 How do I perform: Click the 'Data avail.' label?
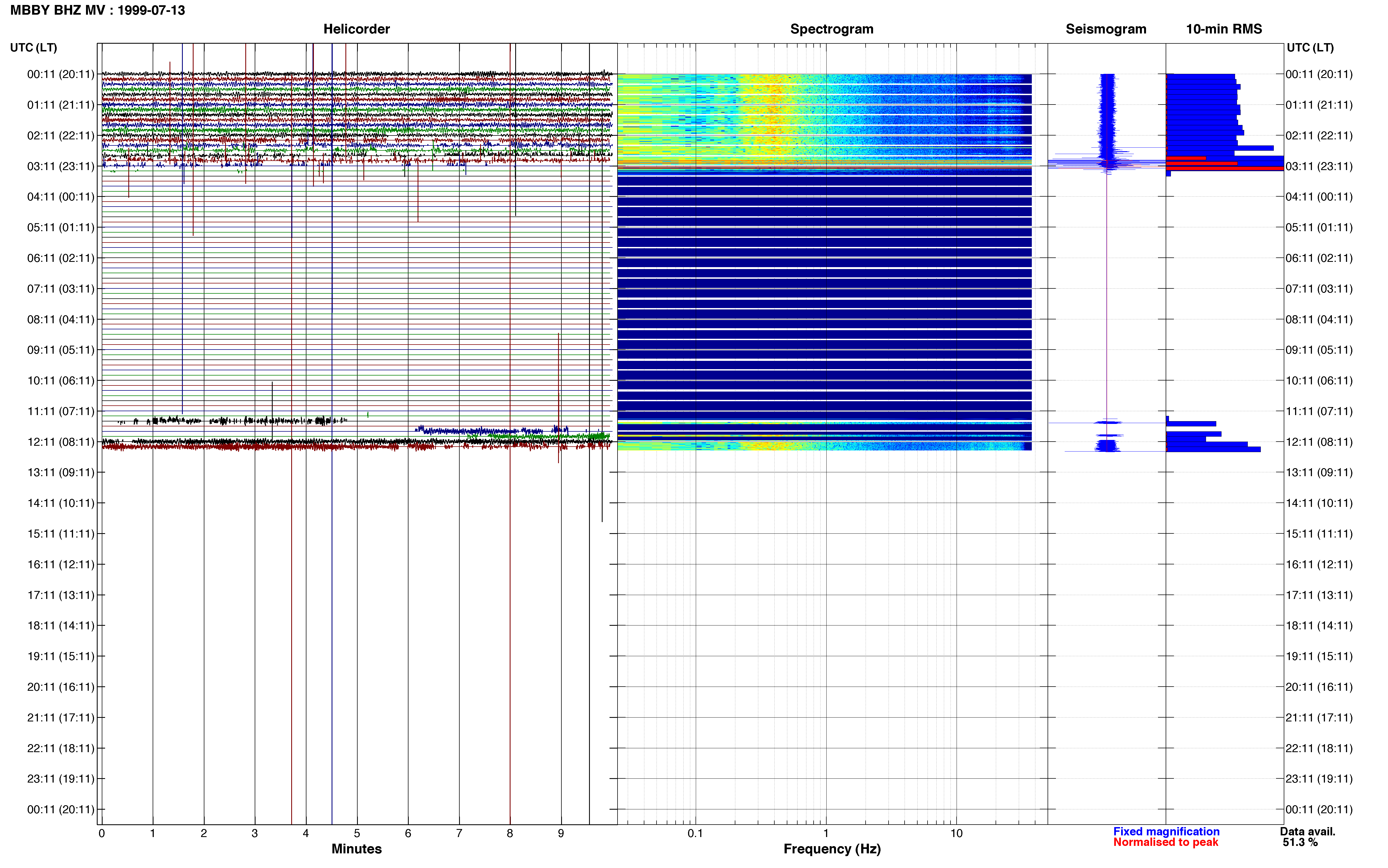click(x=1308, y=832)
